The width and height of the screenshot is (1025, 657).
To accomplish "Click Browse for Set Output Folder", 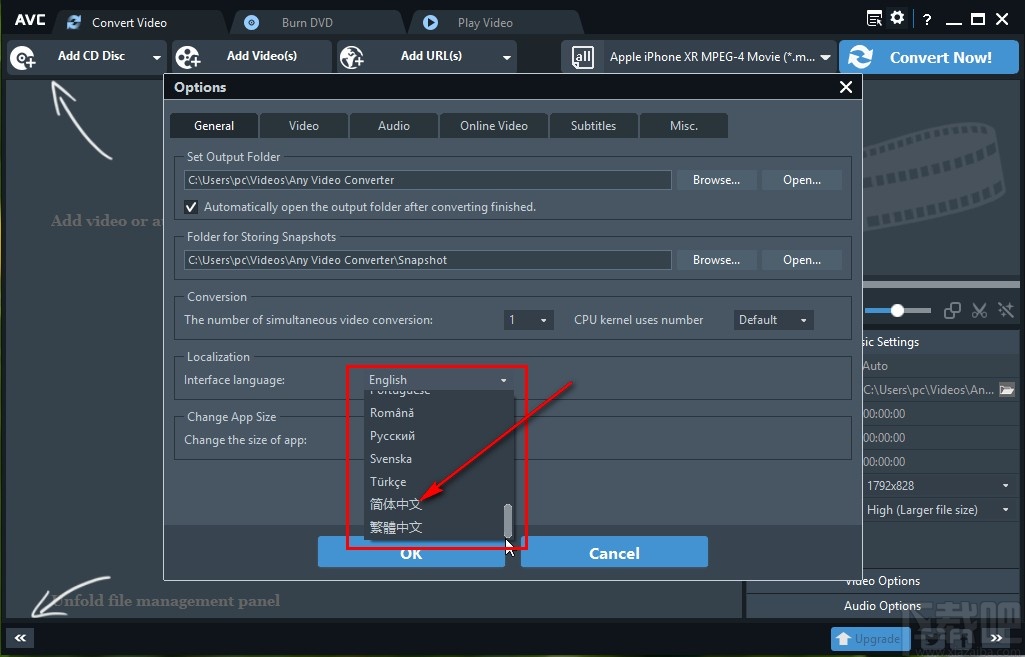I will [x=716, y=180].
